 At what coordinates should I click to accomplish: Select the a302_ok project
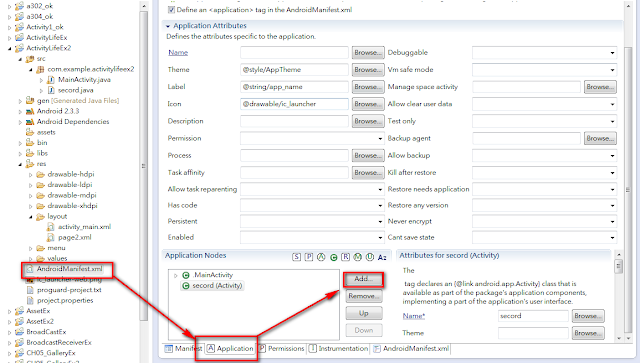pyautogui.click(x=40, y=6)
